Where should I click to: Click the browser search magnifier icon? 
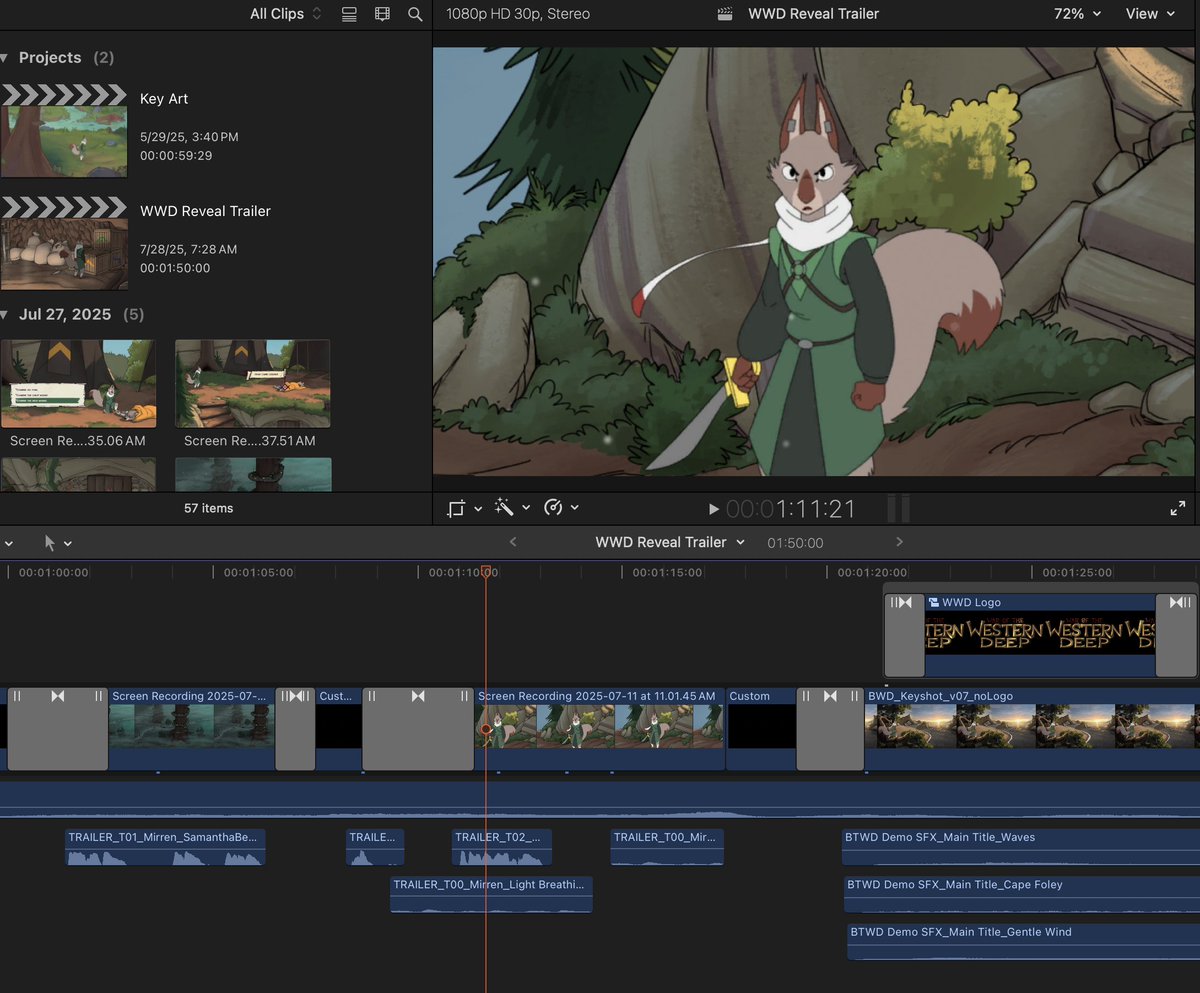pos(415,14)
